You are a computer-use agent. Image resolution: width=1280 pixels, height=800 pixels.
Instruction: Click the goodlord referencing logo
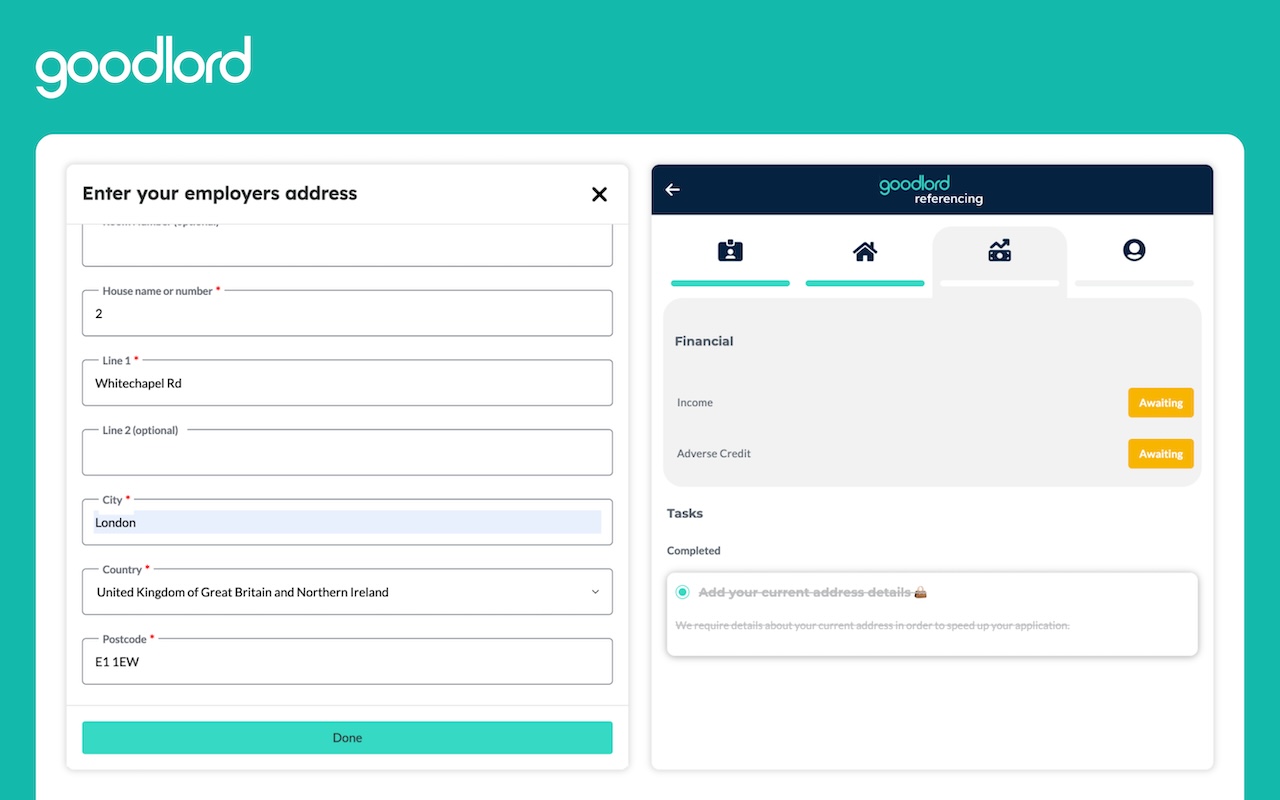[x=931, y=190]
